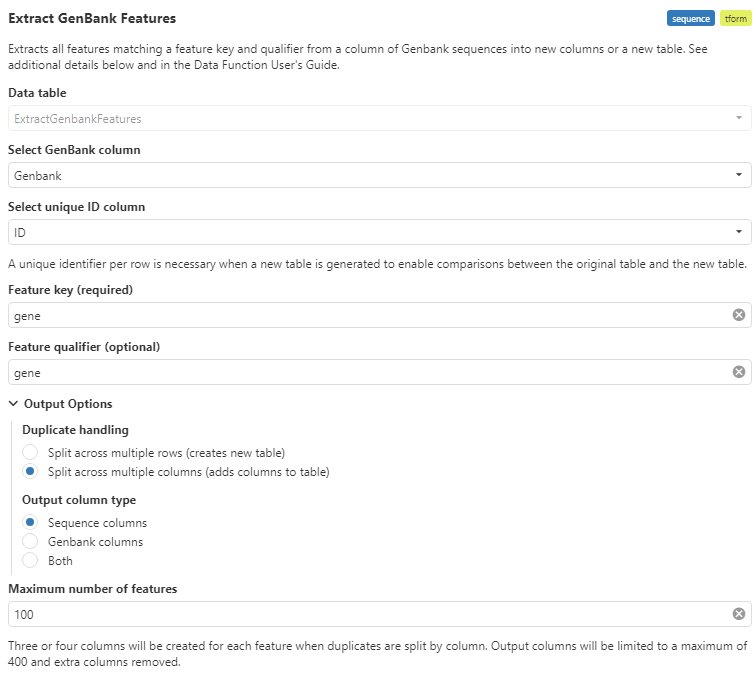This screenshot has height=680, width=756.
Task: Click inside the Feature key input
Action: [370, 315]
